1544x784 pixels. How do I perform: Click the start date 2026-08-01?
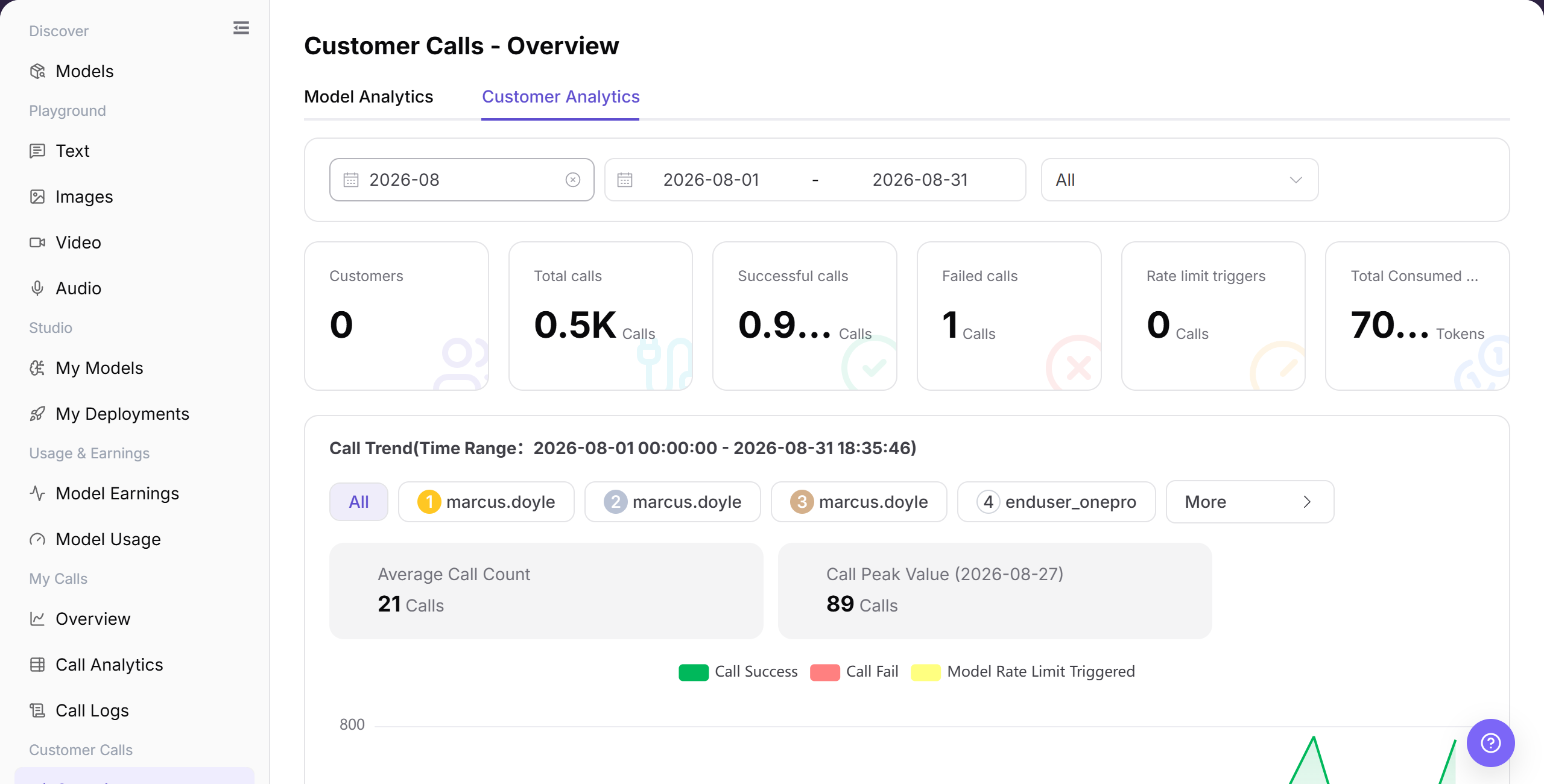pos(711,180)
